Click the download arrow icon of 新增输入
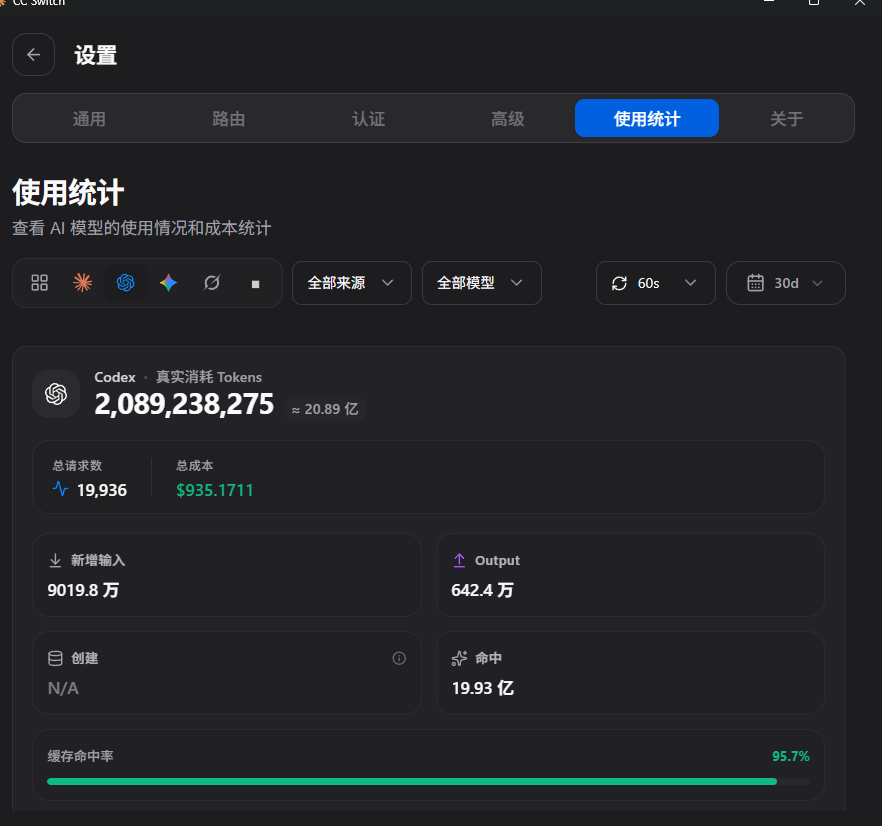 (55, 560)
